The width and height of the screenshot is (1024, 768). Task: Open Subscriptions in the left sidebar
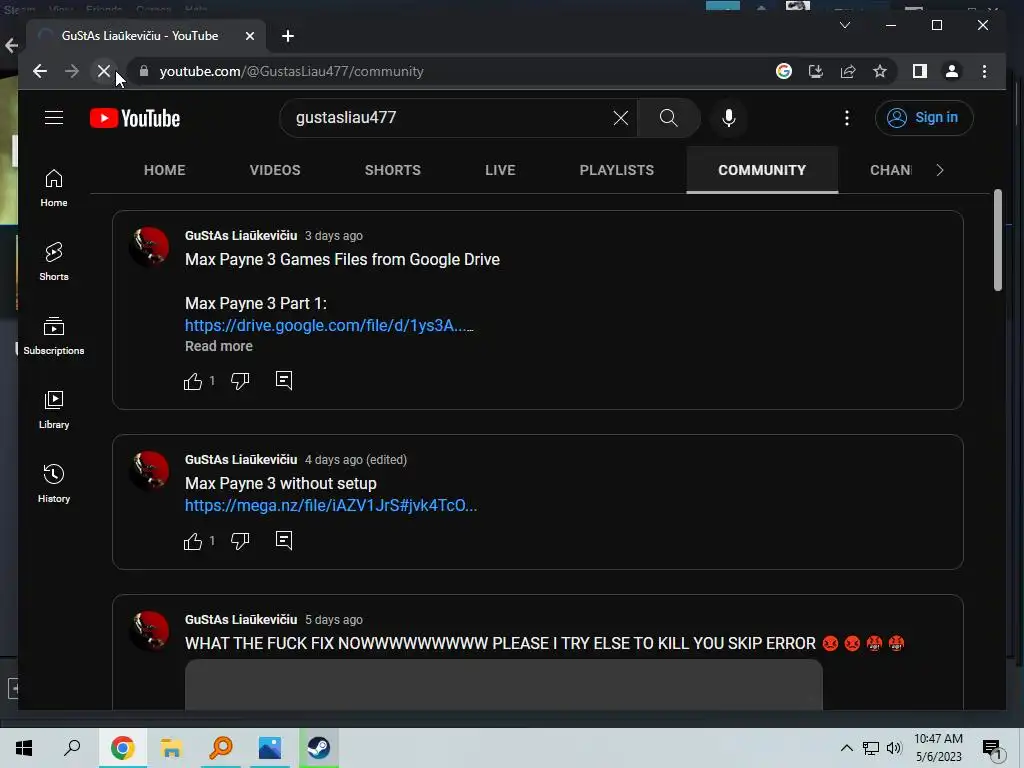coord(54,336)
